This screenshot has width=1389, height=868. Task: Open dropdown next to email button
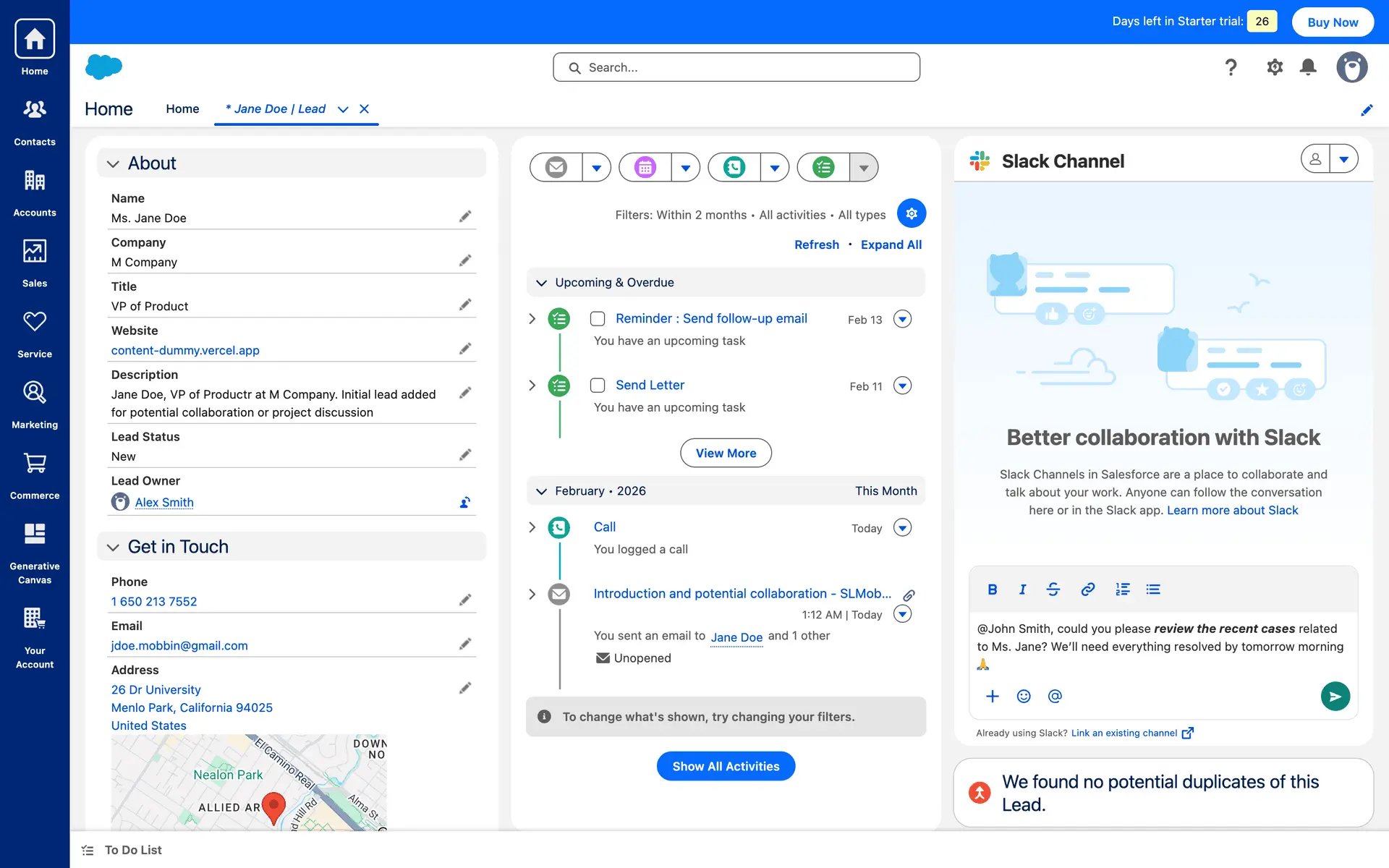[596, 168]
